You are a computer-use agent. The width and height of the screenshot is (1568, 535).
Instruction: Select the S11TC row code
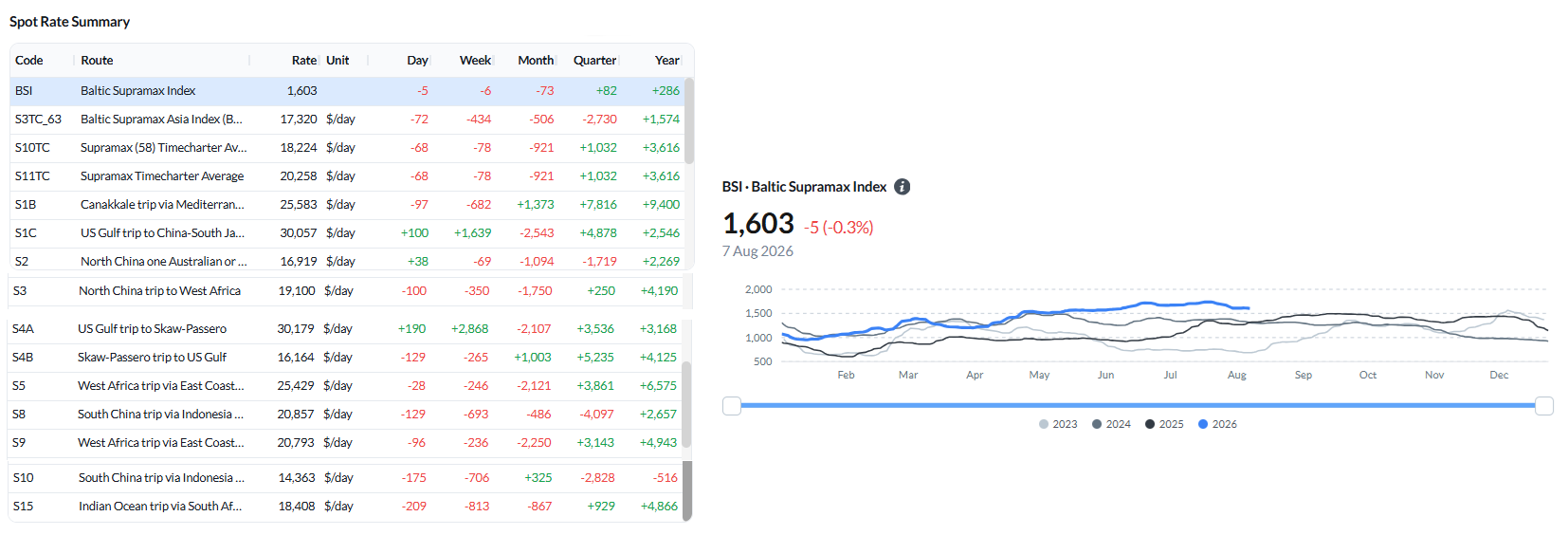tap(32, 176)
